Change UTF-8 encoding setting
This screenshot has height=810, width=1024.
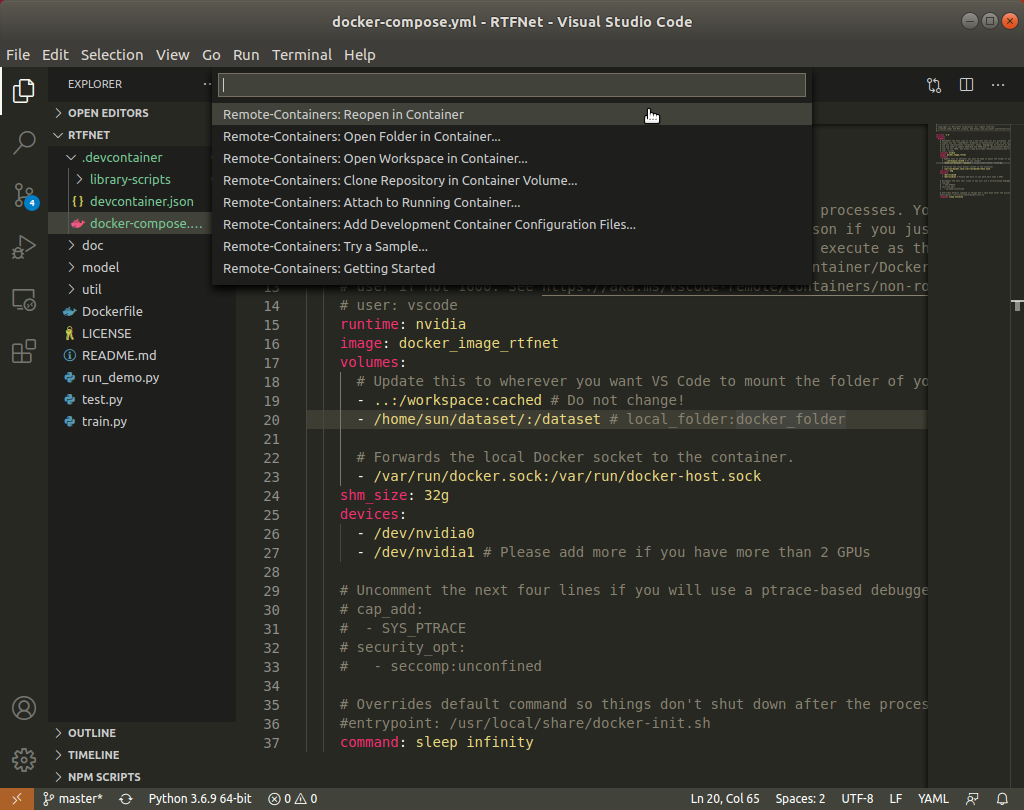tap(857, 799)
